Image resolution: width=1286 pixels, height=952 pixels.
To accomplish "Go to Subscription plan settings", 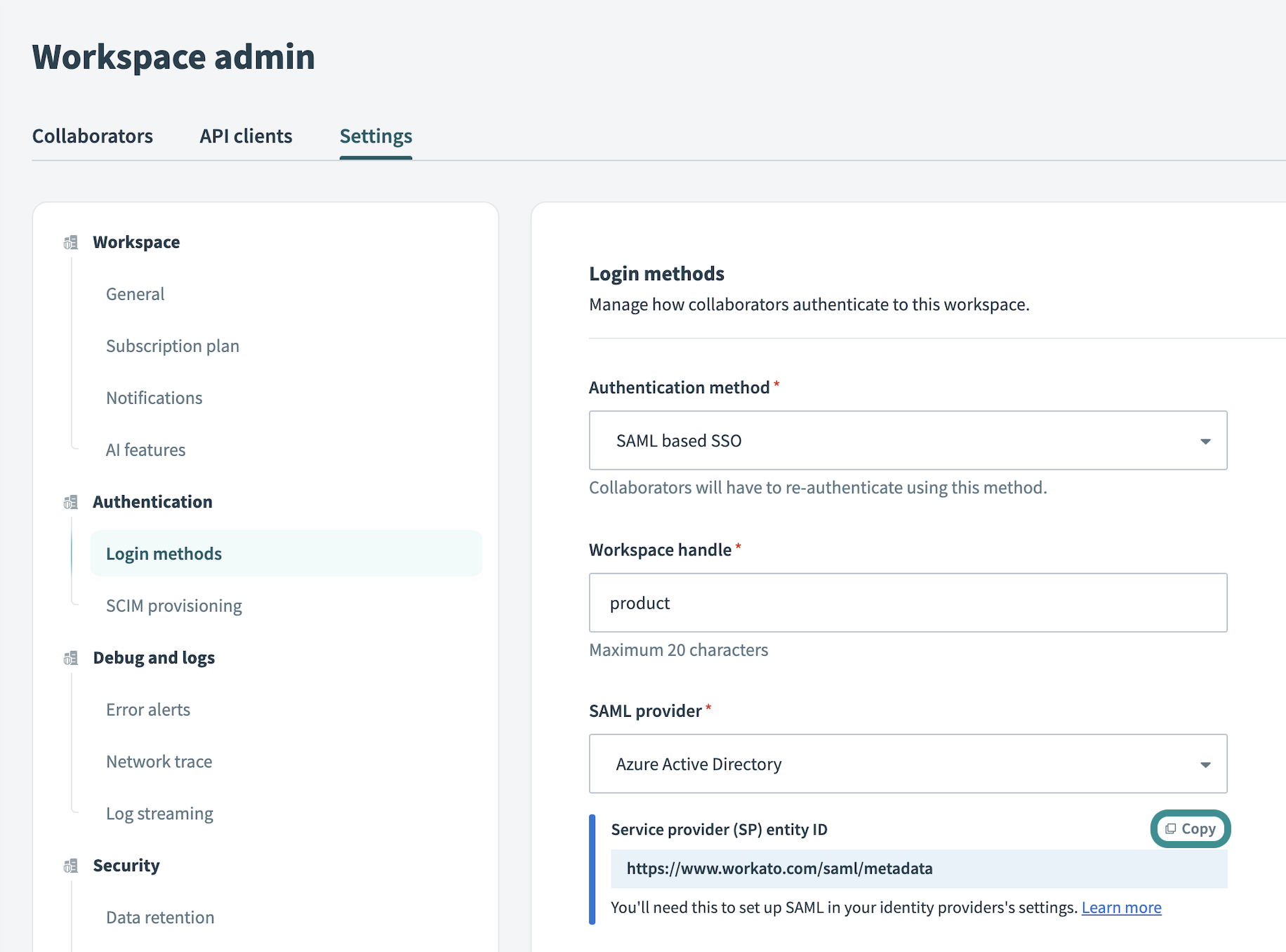I will (173, 346).
